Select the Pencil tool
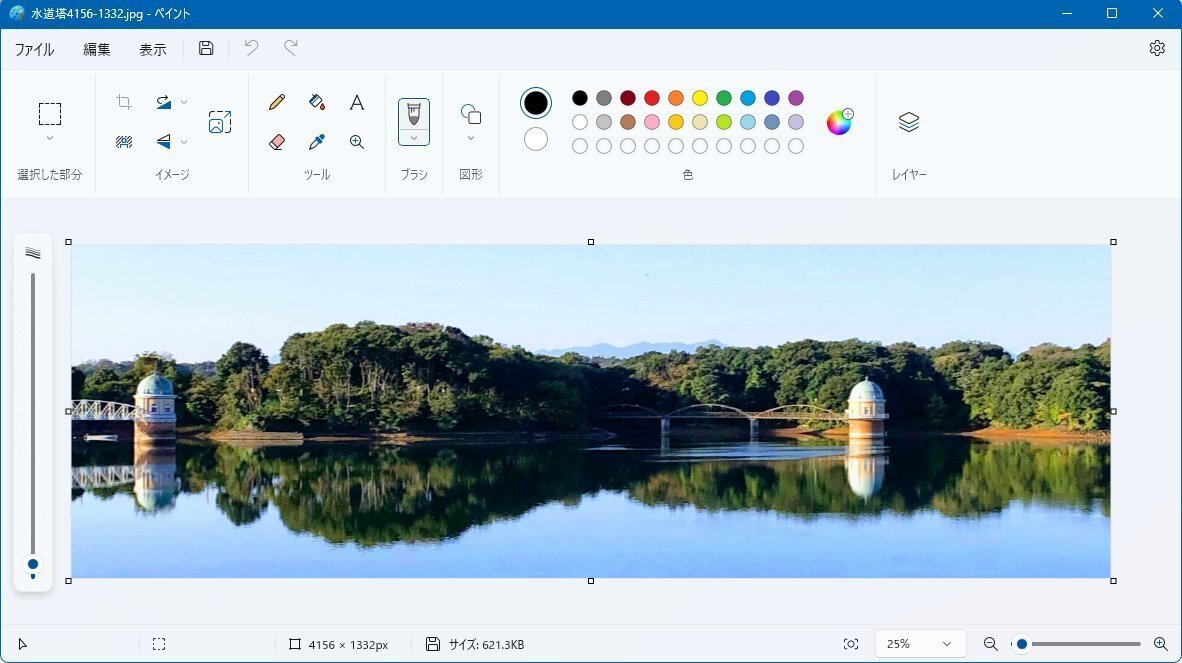 pos(277,102)
